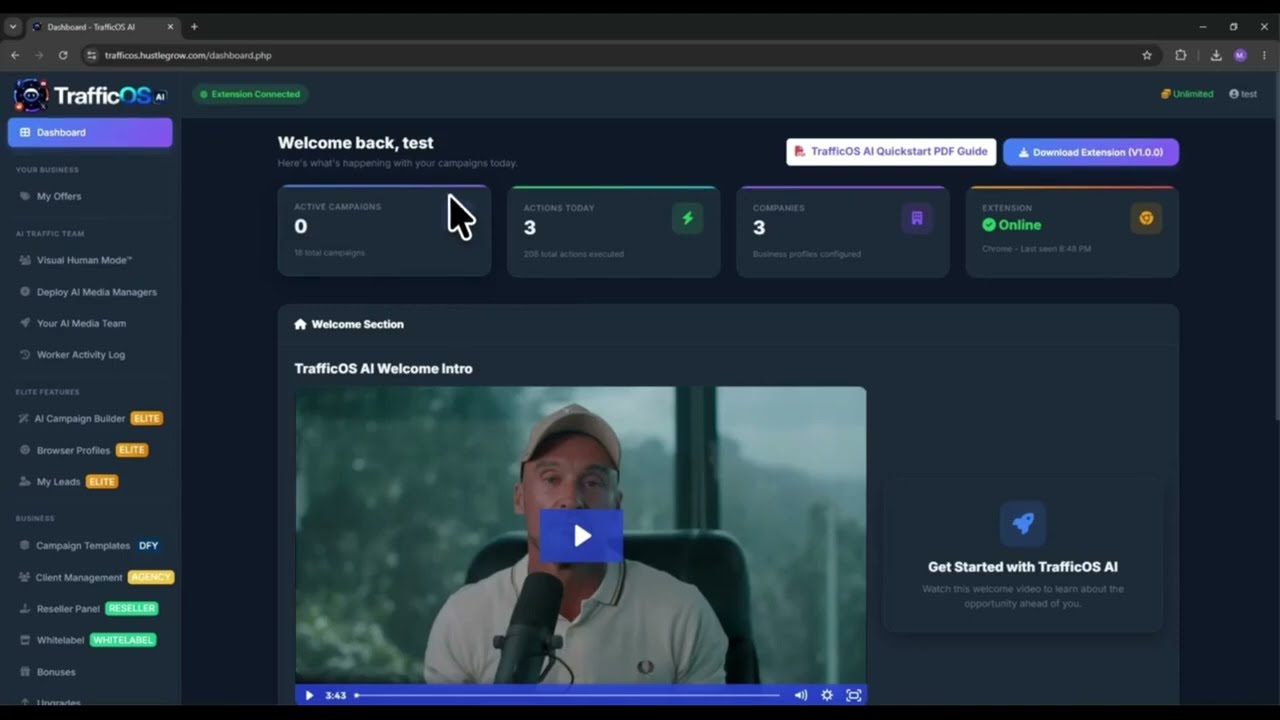Mute the video with volume icon

[x=800, y=695]
